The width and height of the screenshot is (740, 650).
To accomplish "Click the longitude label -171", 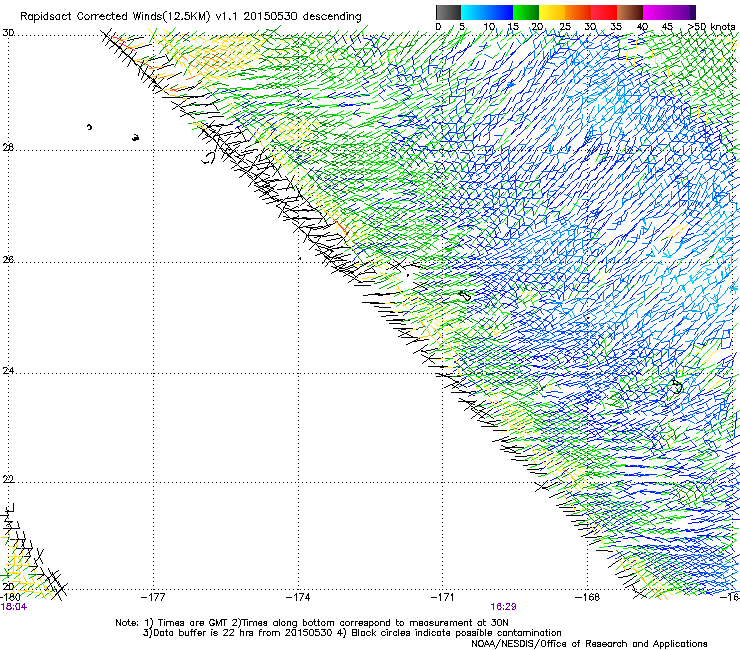I will tap(443, 597).
